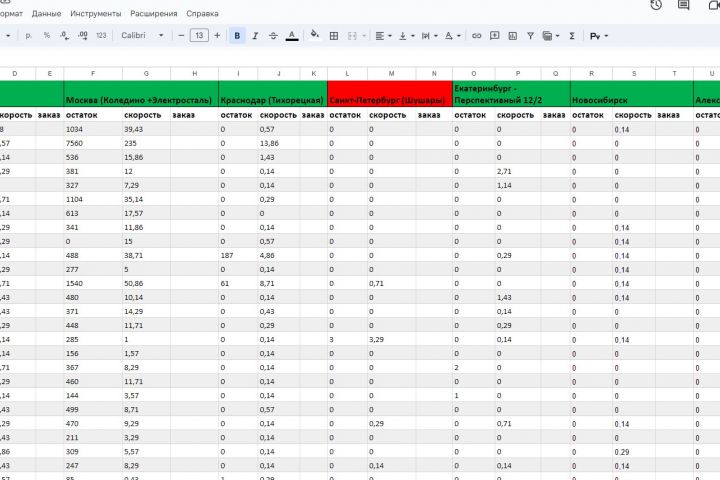Image resolution: width=720 pixels, height=480 pixels.
Task: Toggle italic formatting
Action: [255, 35]
